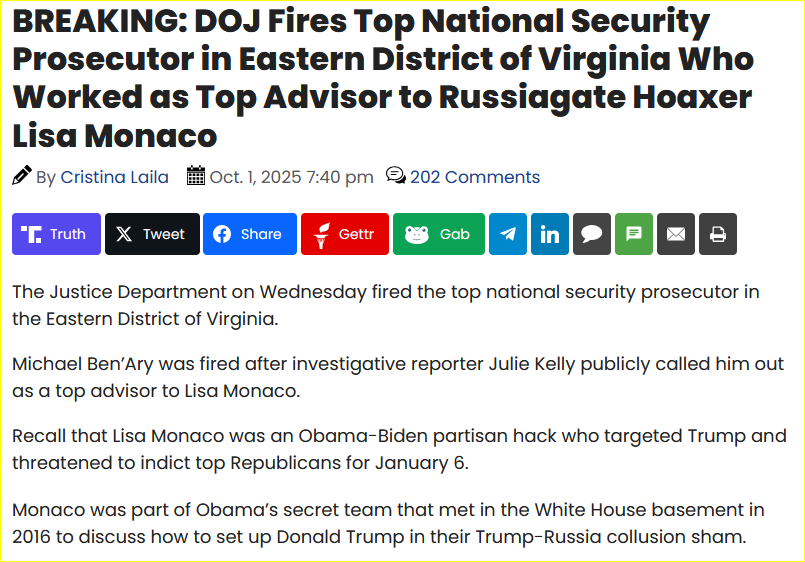The width and height of the screenshot is (805, 562).
Task: Click the dark gray speech bubble icon
Action: (x=592, y=234)
